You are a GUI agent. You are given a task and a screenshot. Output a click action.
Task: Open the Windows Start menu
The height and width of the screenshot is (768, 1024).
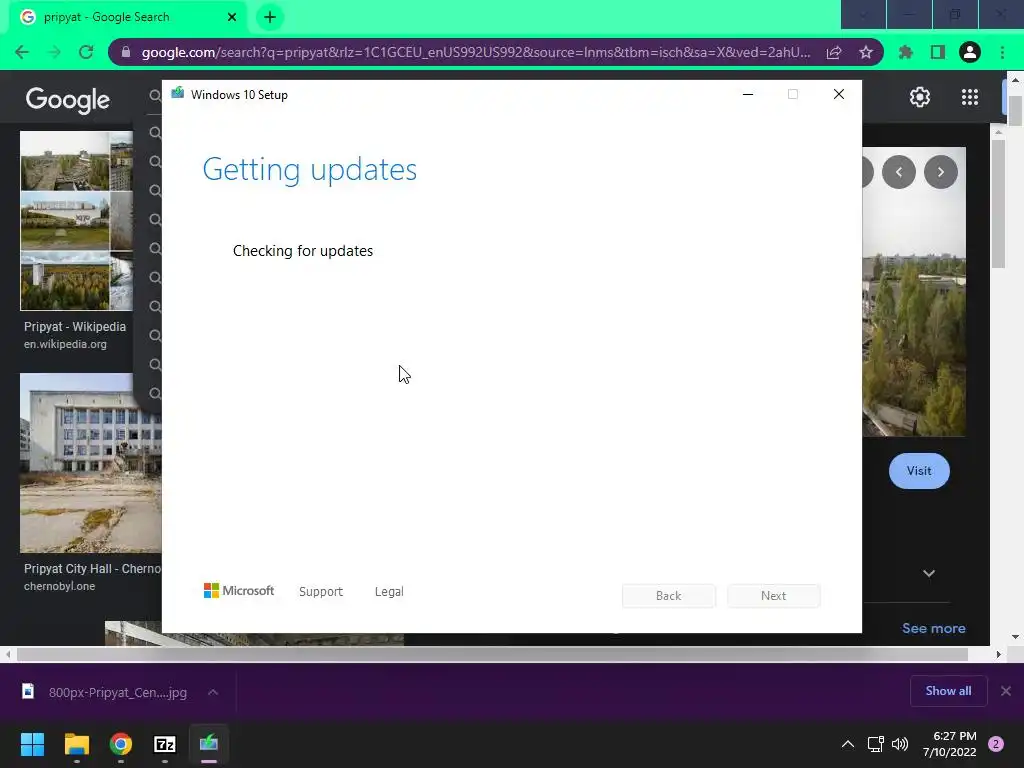[x=32, y=744]
